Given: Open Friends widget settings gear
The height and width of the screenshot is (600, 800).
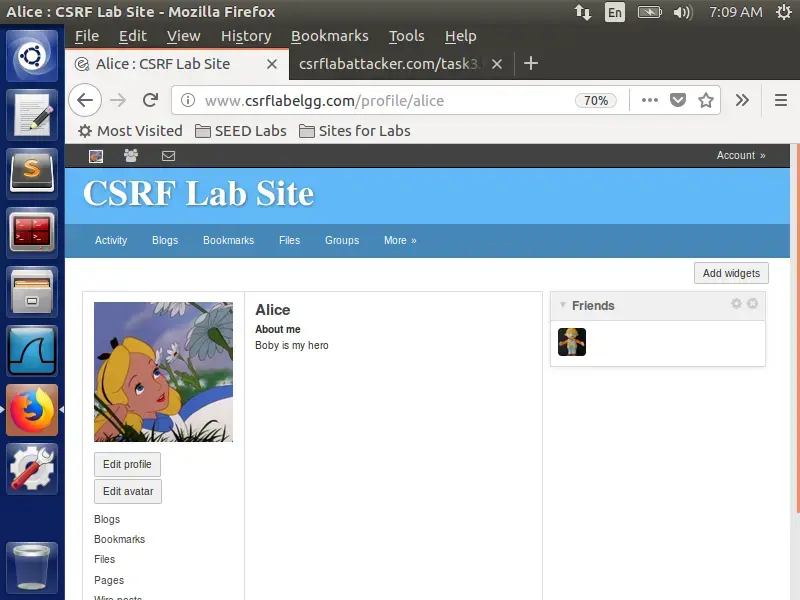Looking at the screenshot, I should click(736, 304).
